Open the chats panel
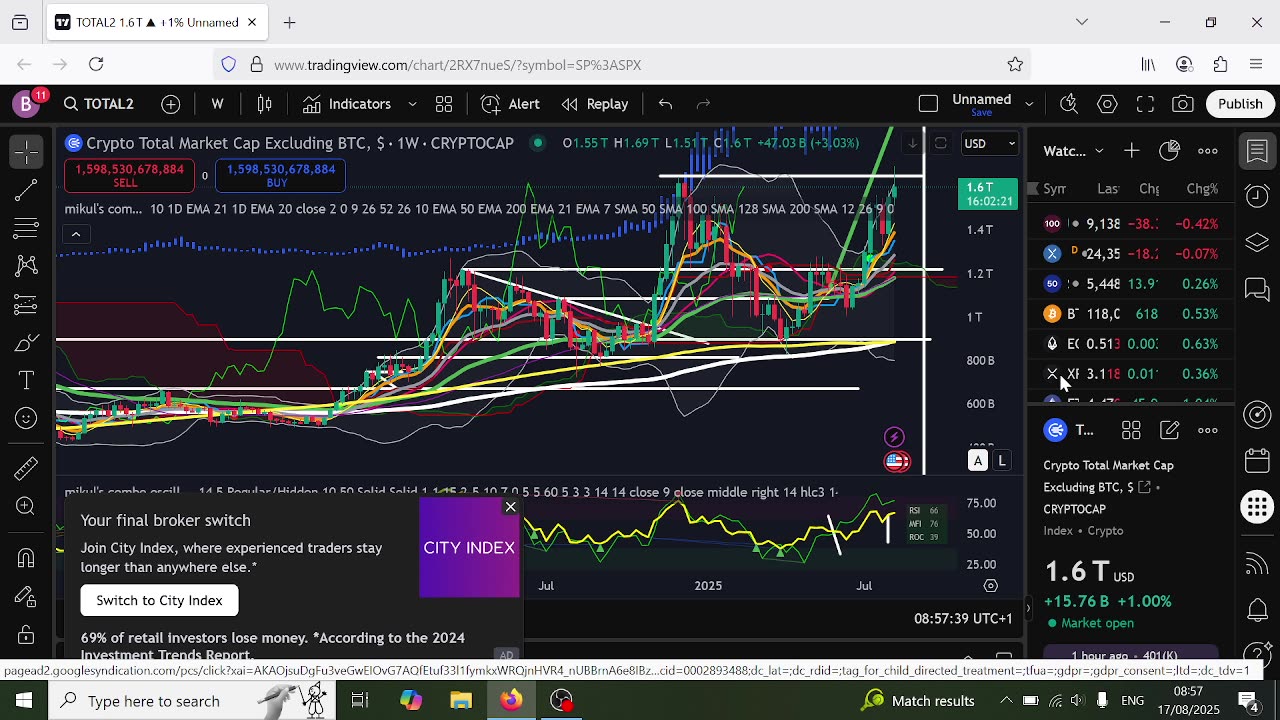This screenshot has height=720, width=1280. point(1257,290)
